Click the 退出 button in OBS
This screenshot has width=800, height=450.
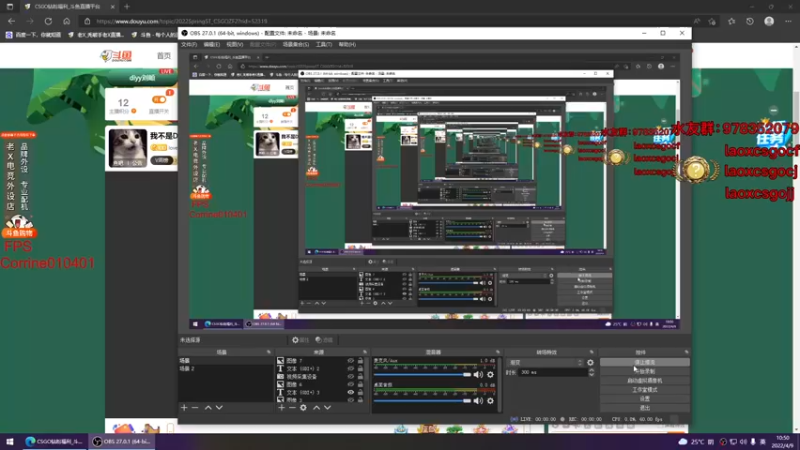[645, 408]
